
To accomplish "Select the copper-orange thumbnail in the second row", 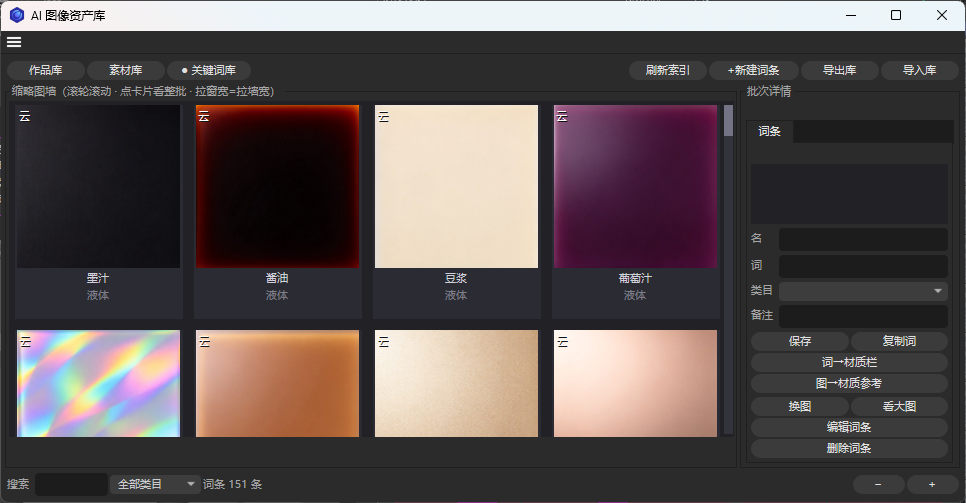I will pyautogui.click(x=277, y=383).
